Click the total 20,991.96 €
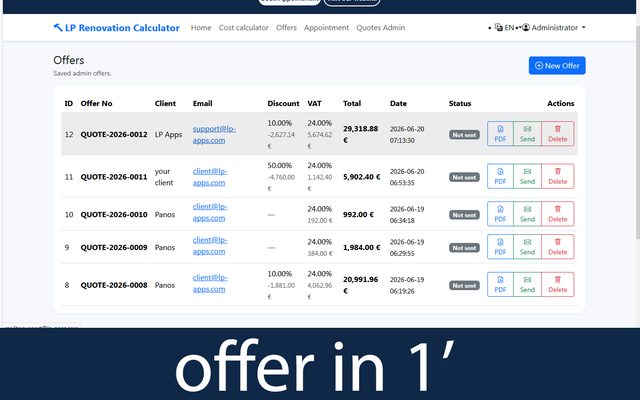This screenshot has height=400, width=640. tap(360, 285)
